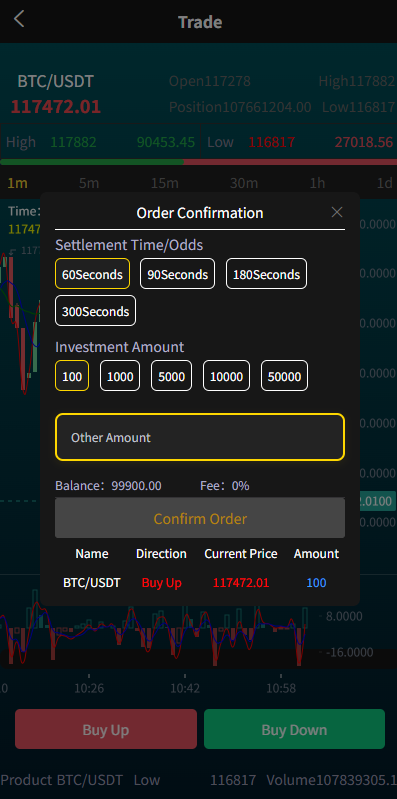Screen dimensions: 397x799
Task: Choose 300Seconds settlement option
Action: click(x=95, y=311)
